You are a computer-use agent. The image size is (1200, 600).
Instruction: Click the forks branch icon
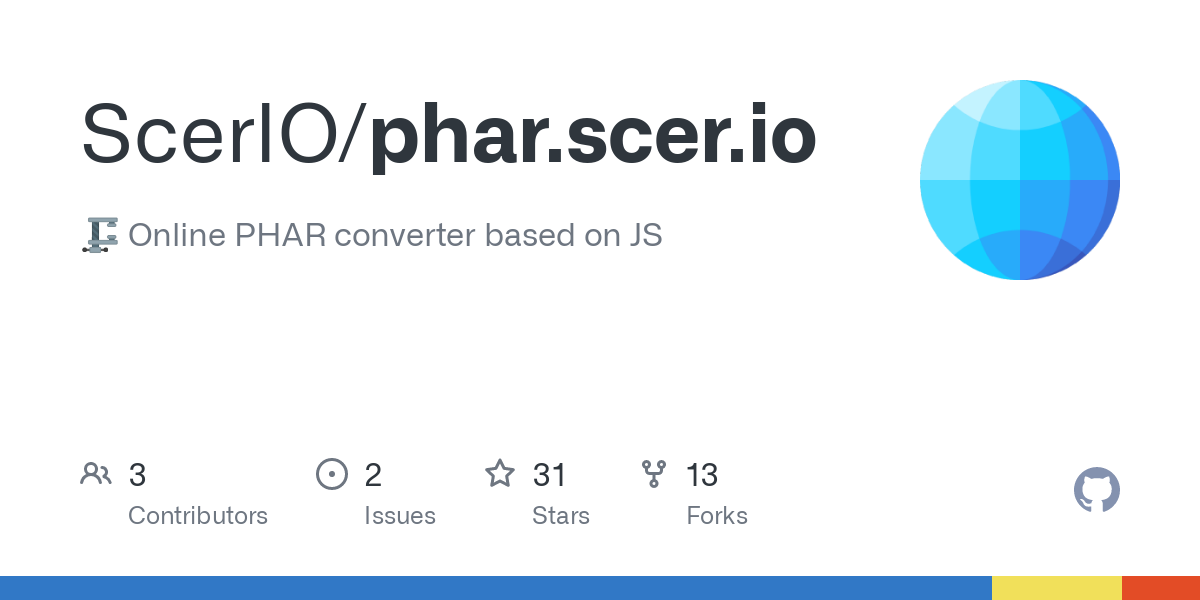(x=654, y=474)
